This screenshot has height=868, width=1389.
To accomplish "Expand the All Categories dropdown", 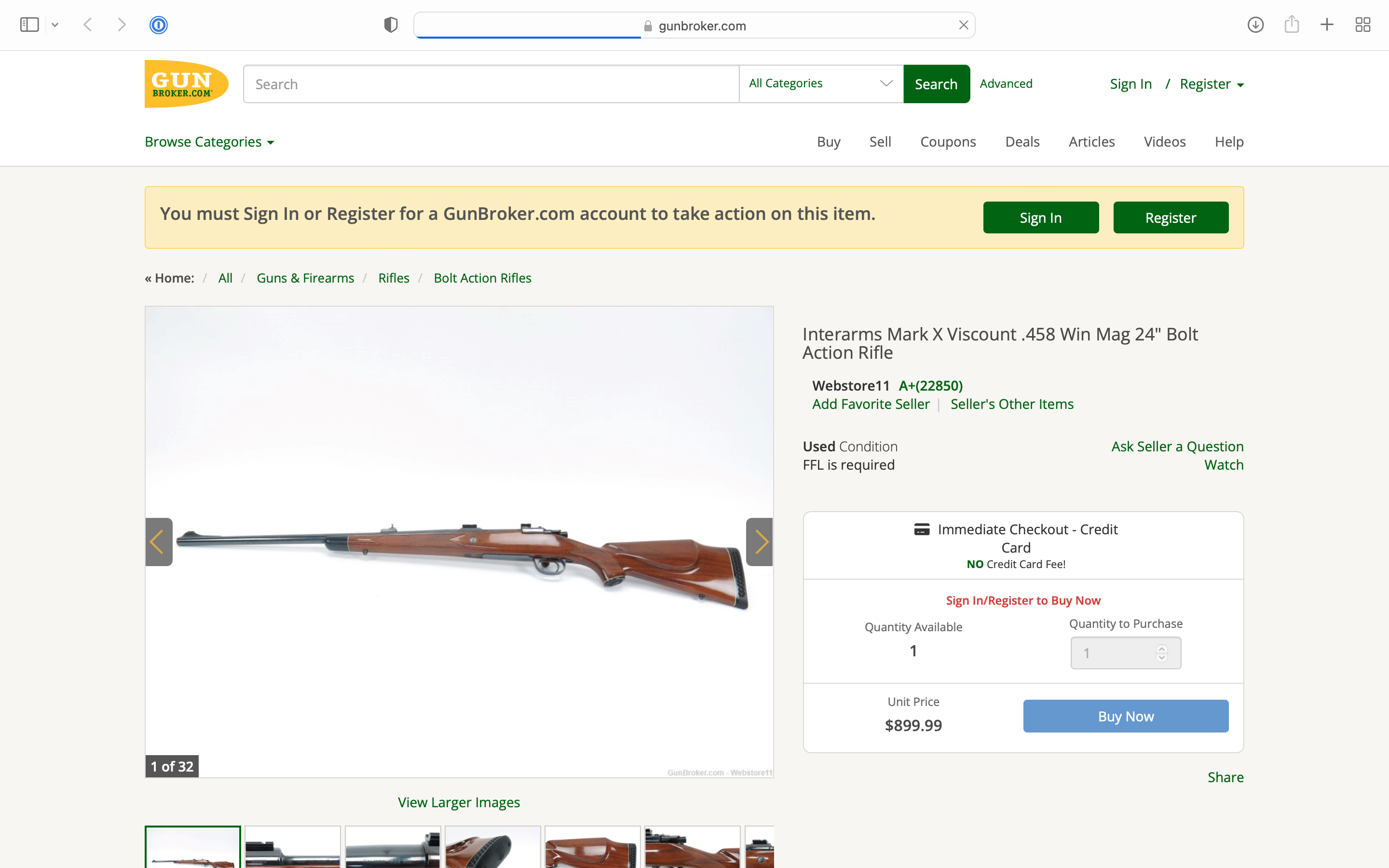I will [x=821, y=84].
